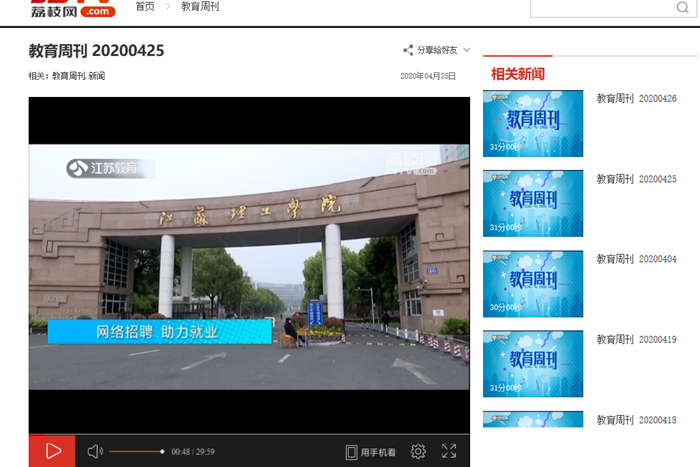Open 教育周刊 20200419 title link
Image resolution: width=700 pixels, height=467 pixels.
[636, 340]
